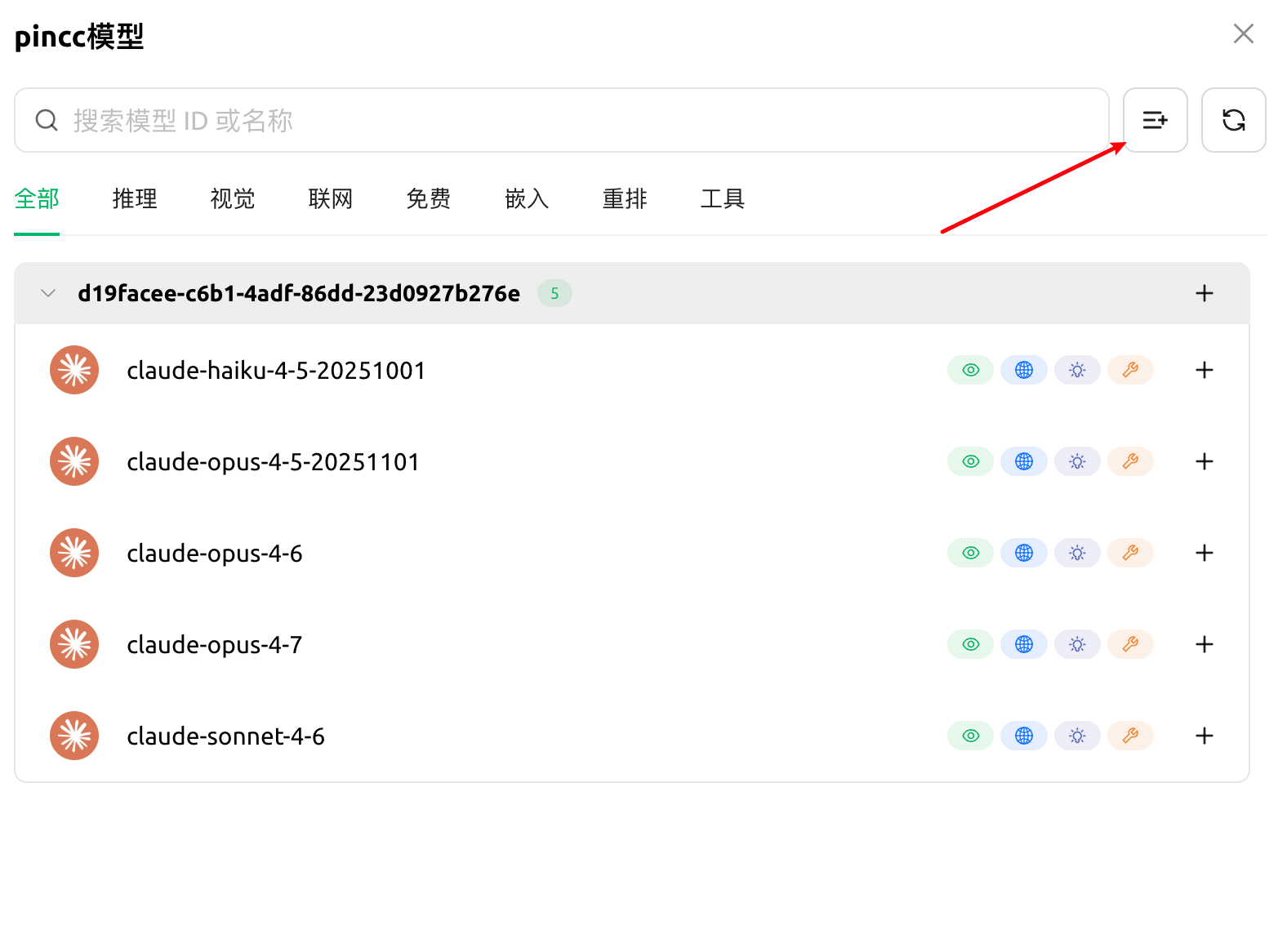Refresh the model list
Image resolution: width=1287 pixels, height=952 pixels.
1233,120
